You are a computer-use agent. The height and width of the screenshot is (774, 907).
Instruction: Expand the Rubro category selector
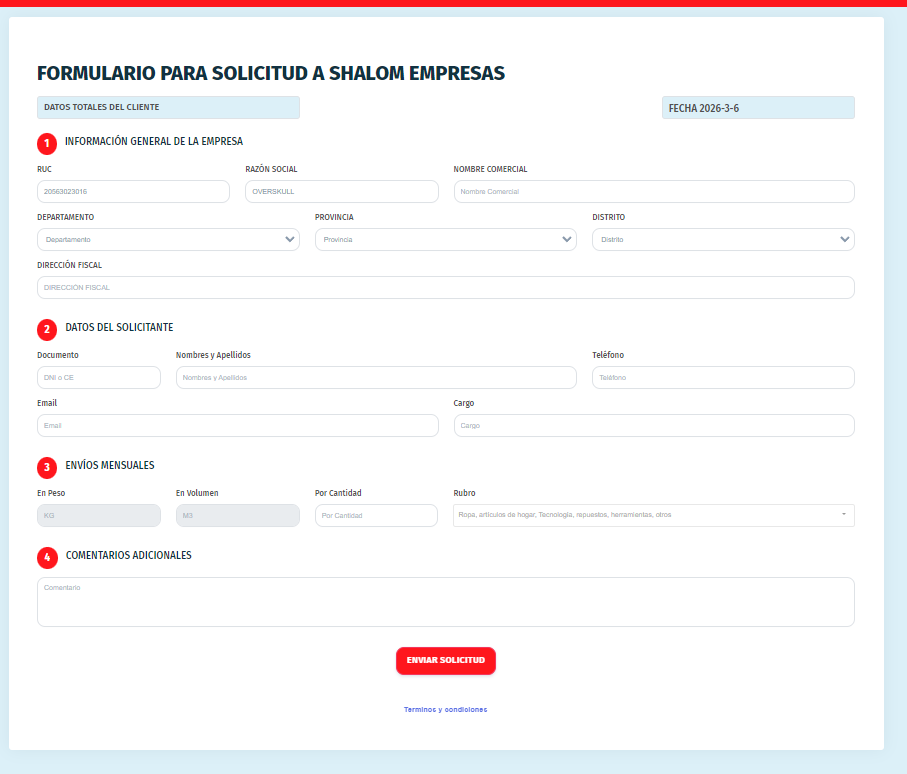(x=653, y=515)
